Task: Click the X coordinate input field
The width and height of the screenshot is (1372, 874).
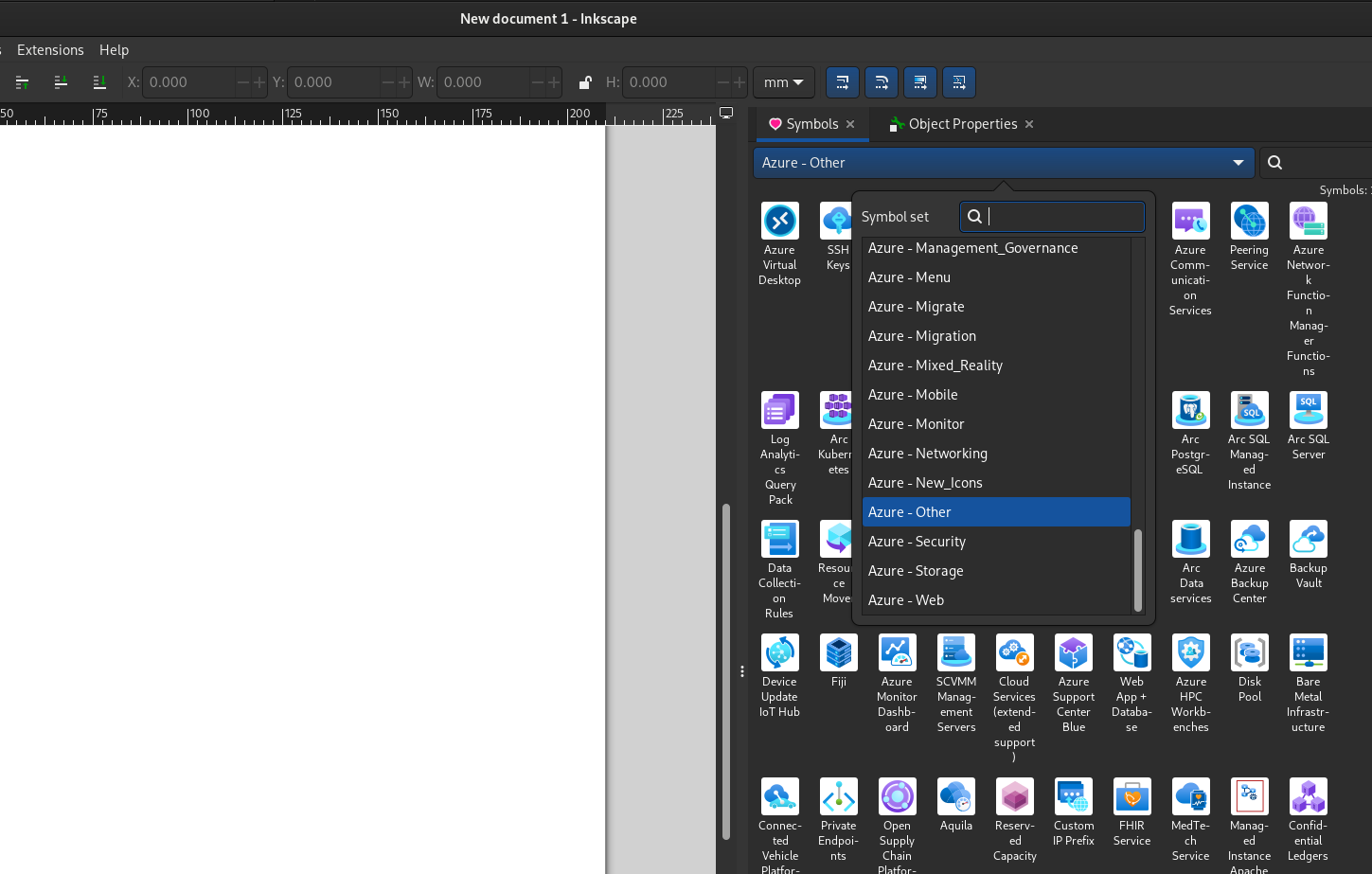Action: click(x=187, y=82)
